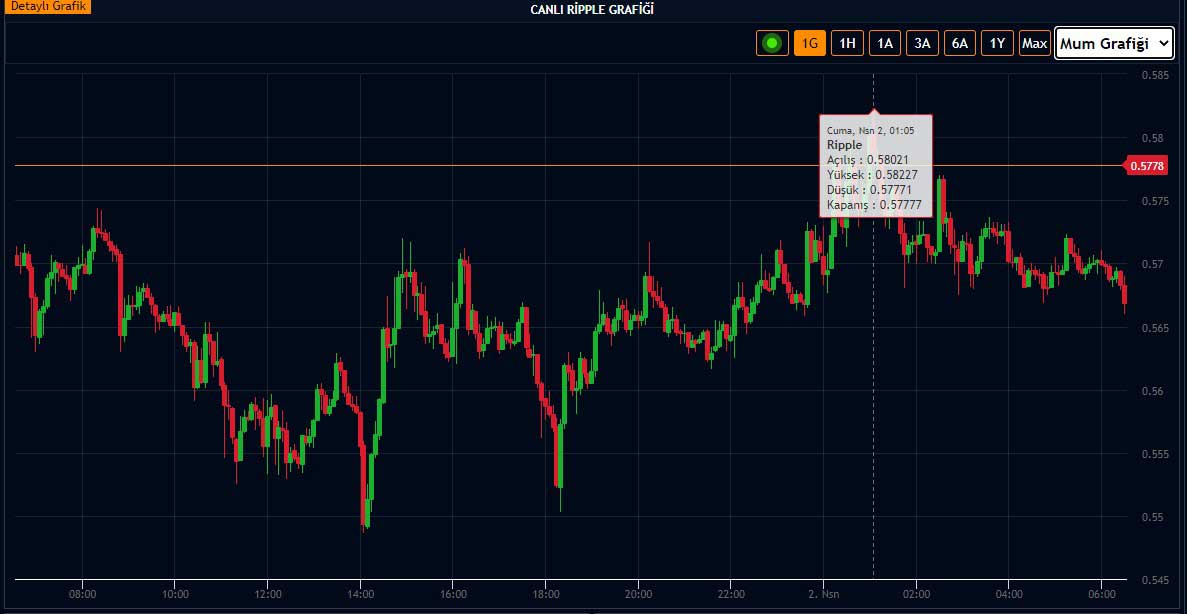Select the Max time range
Screen dimensions: 1187x614
pos(1035,43)
